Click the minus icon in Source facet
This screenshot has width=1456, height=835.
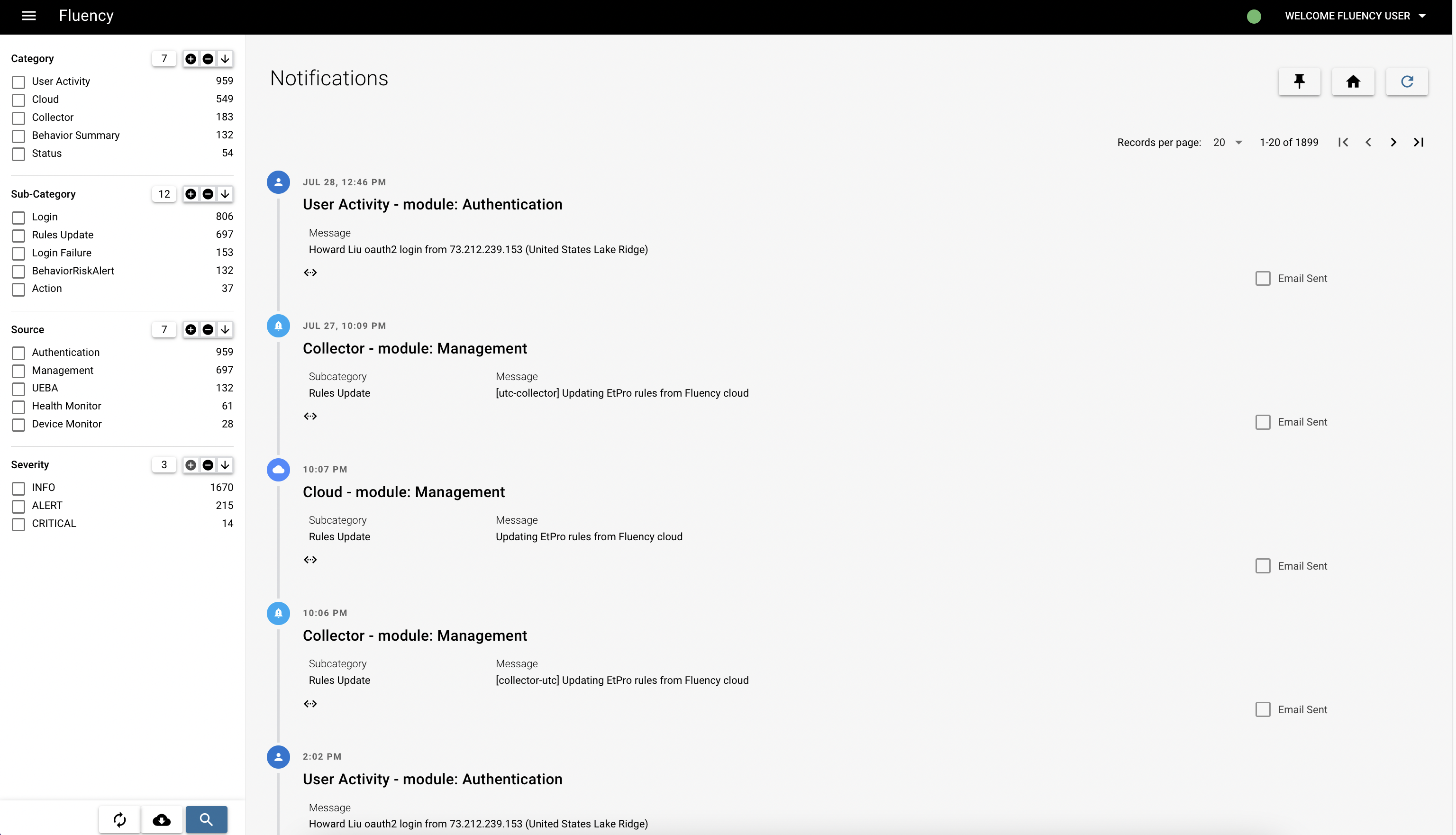point(208,329)
